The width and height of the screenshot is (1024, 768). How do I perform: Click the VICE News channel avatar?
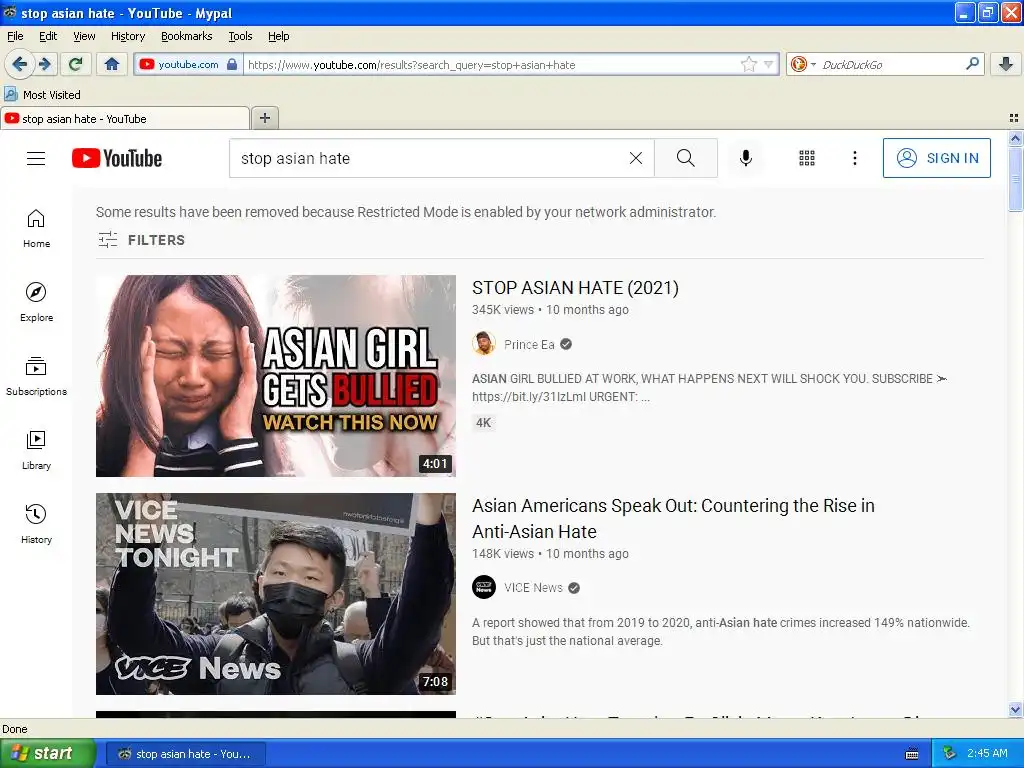[x=484, y=587]
